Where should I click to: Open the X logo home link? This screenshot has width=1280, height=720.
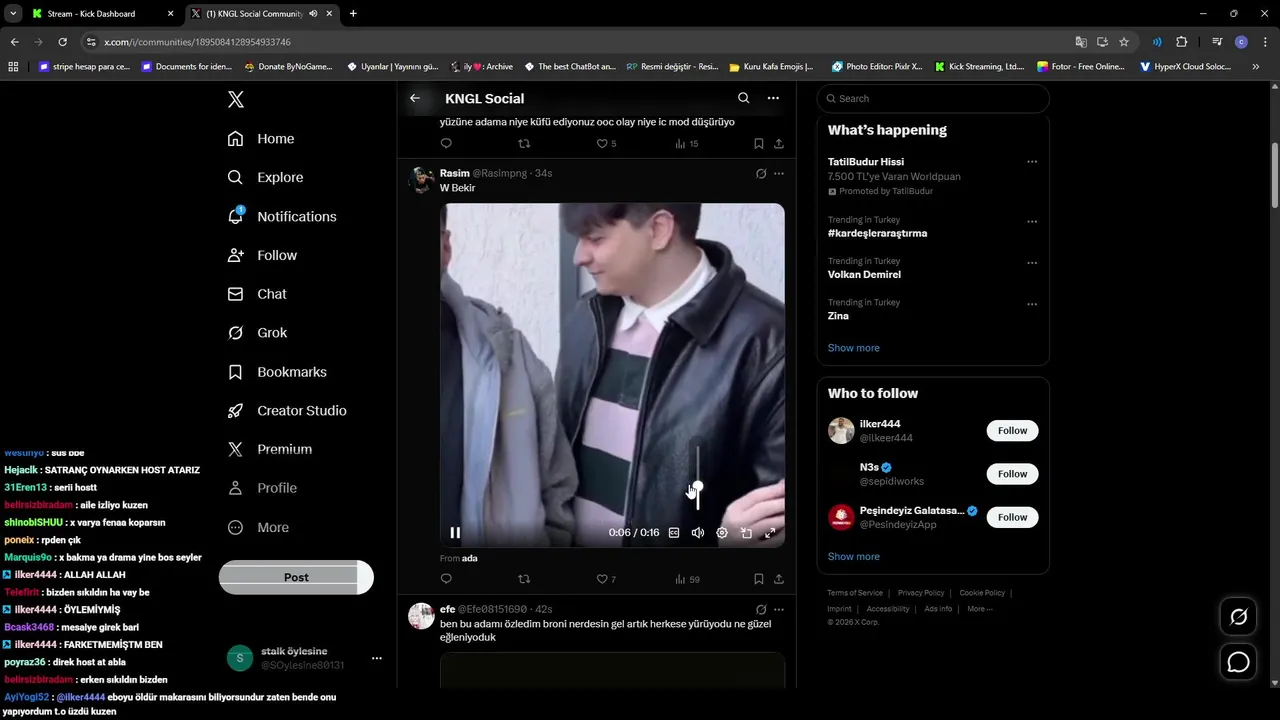(x=235, y=99)
